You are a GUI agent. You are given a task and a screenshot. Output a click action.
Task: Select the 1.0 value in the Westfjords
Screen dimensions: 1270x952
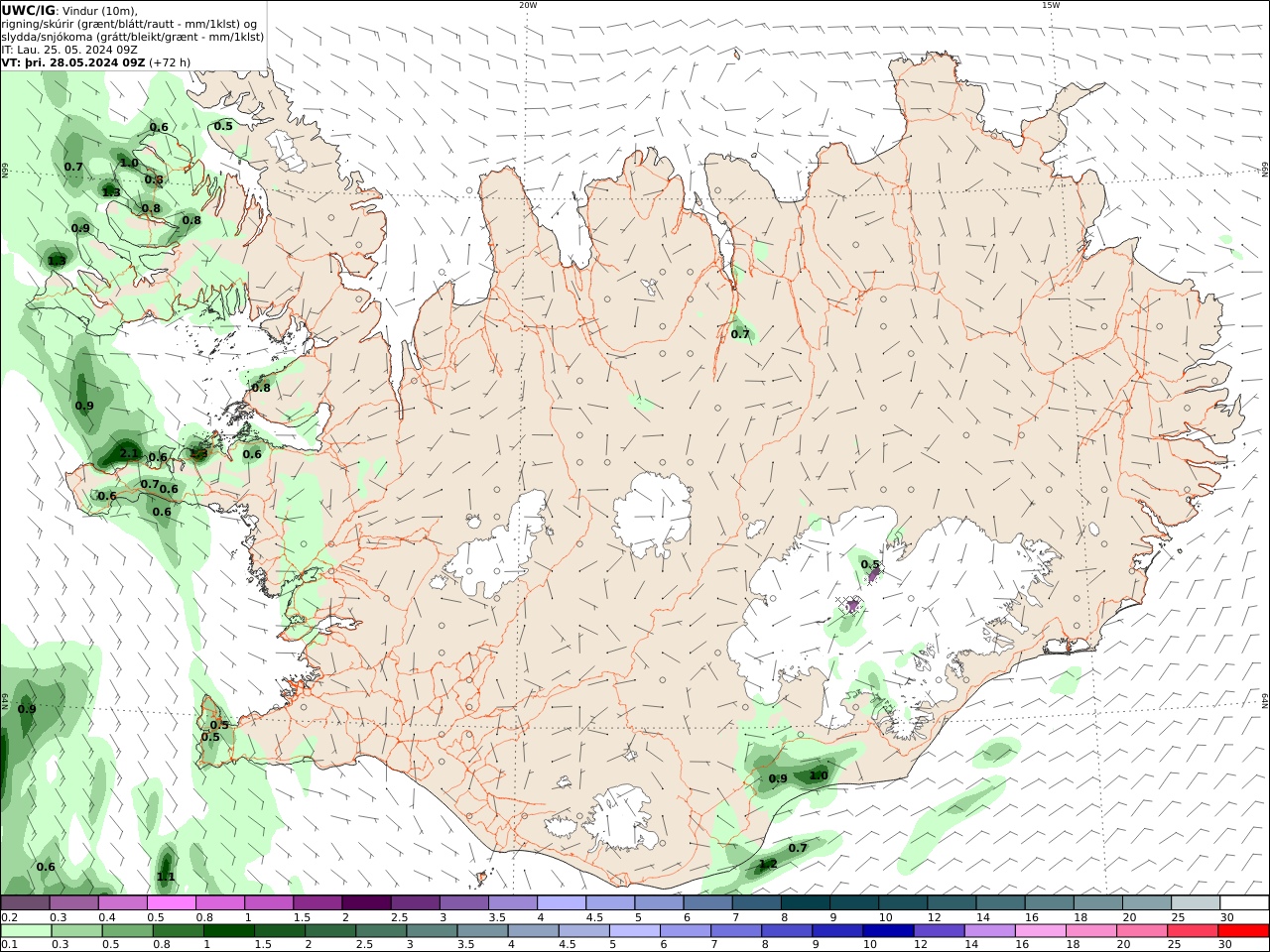(129, 163)
